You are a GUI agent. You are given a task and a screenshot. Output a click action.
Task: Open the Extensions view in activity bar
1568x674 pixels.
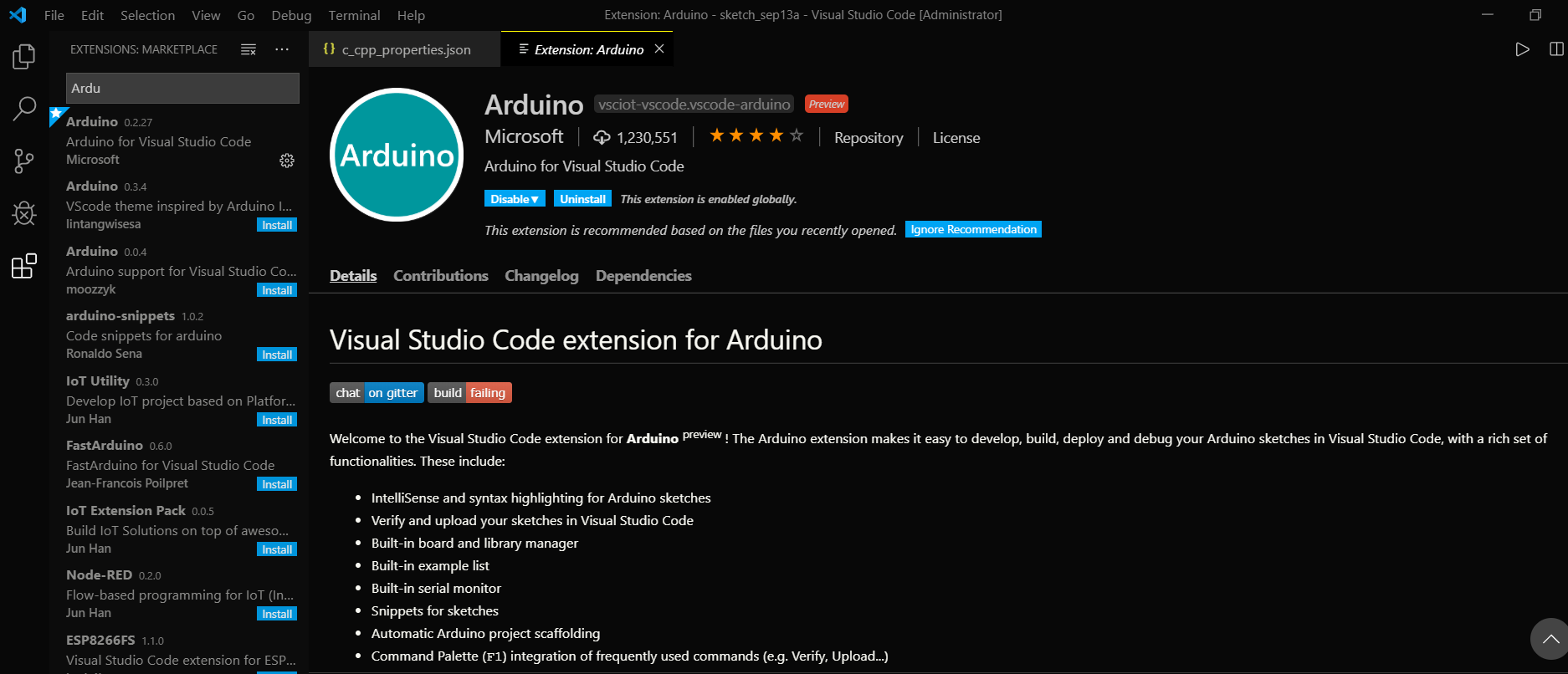coord(24,266)
